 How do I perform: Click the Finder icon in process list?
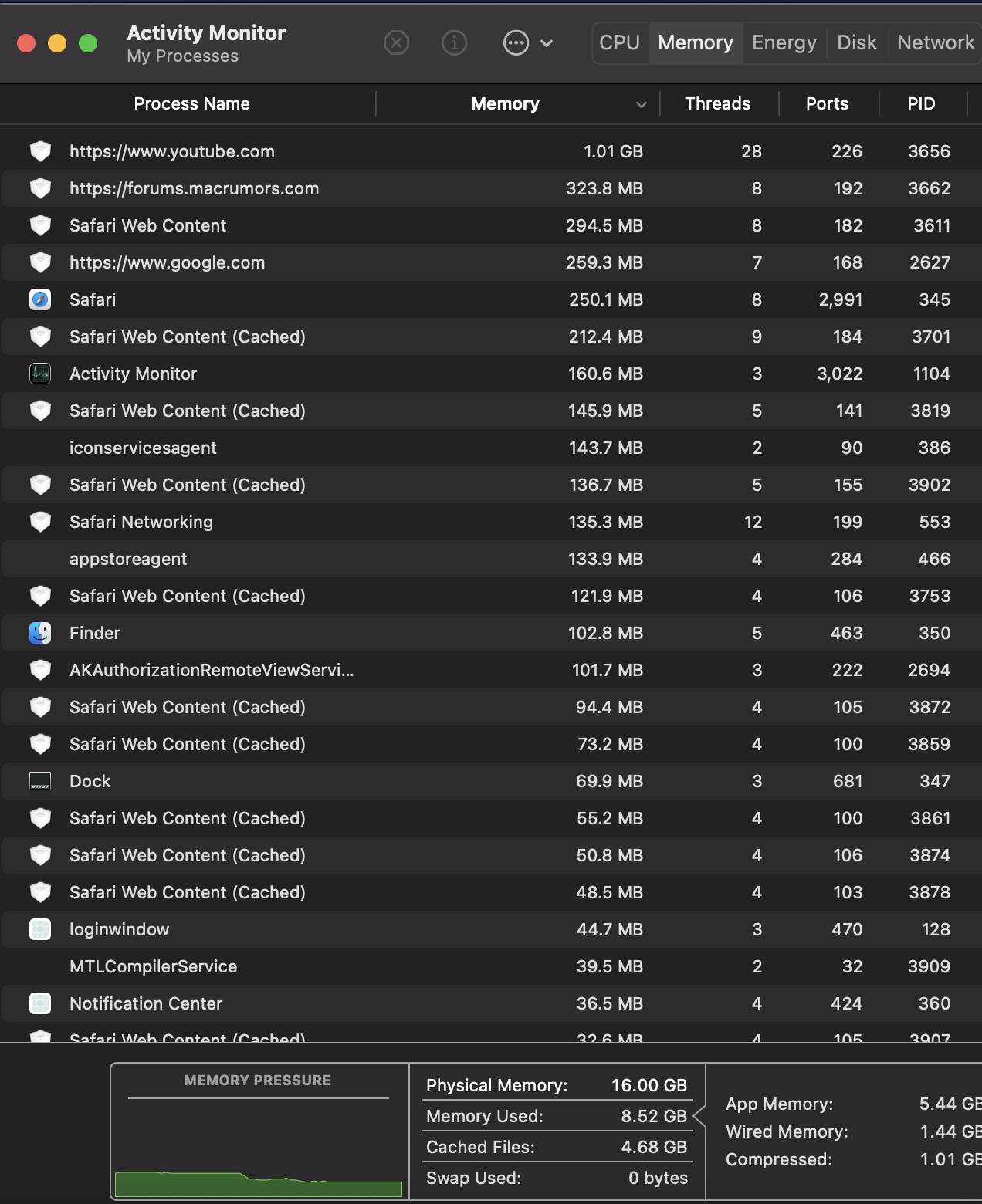coord(40,633)
